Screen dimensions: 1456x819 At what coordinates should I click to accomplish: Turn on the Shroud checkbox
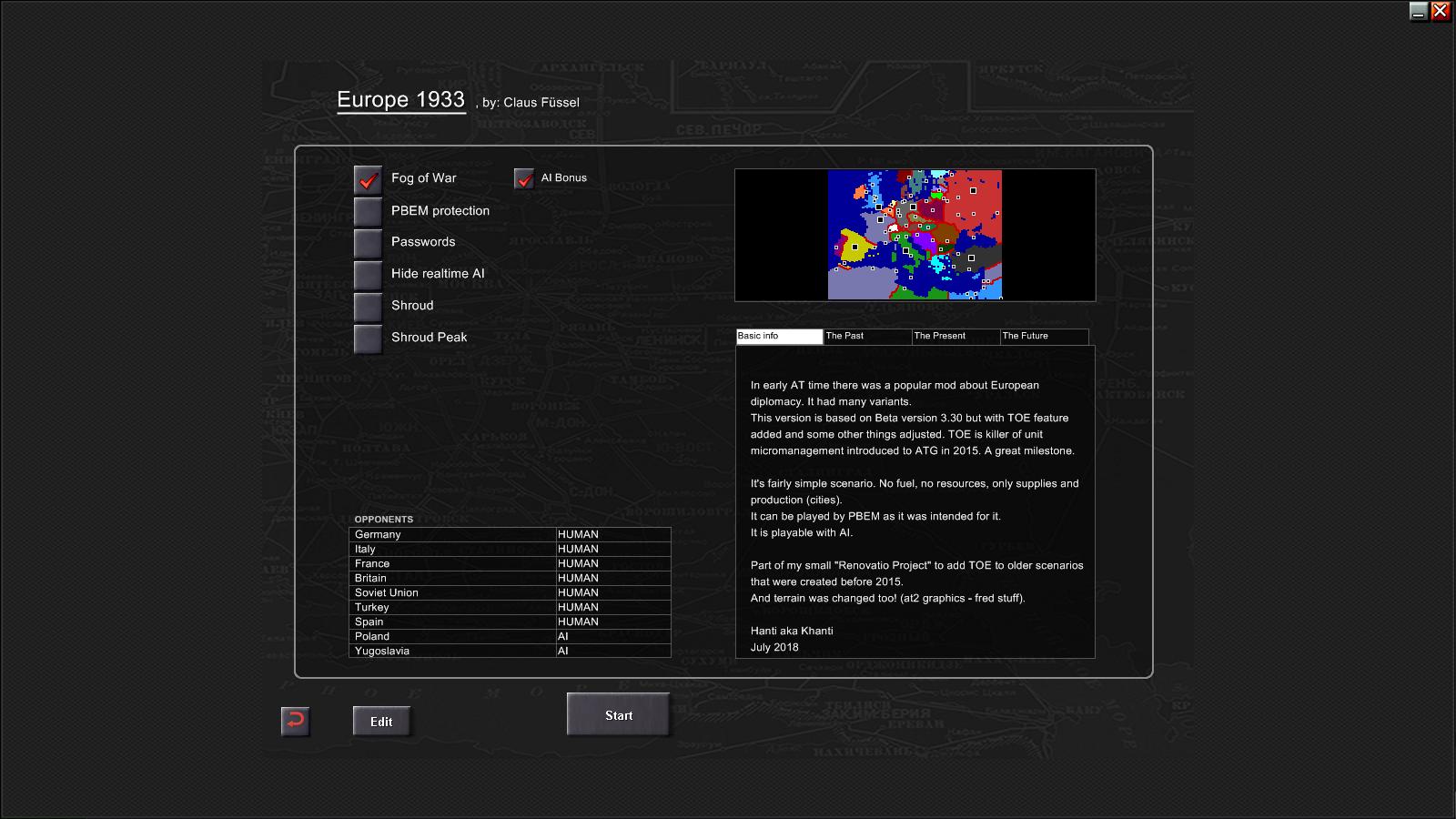[368, 307]
